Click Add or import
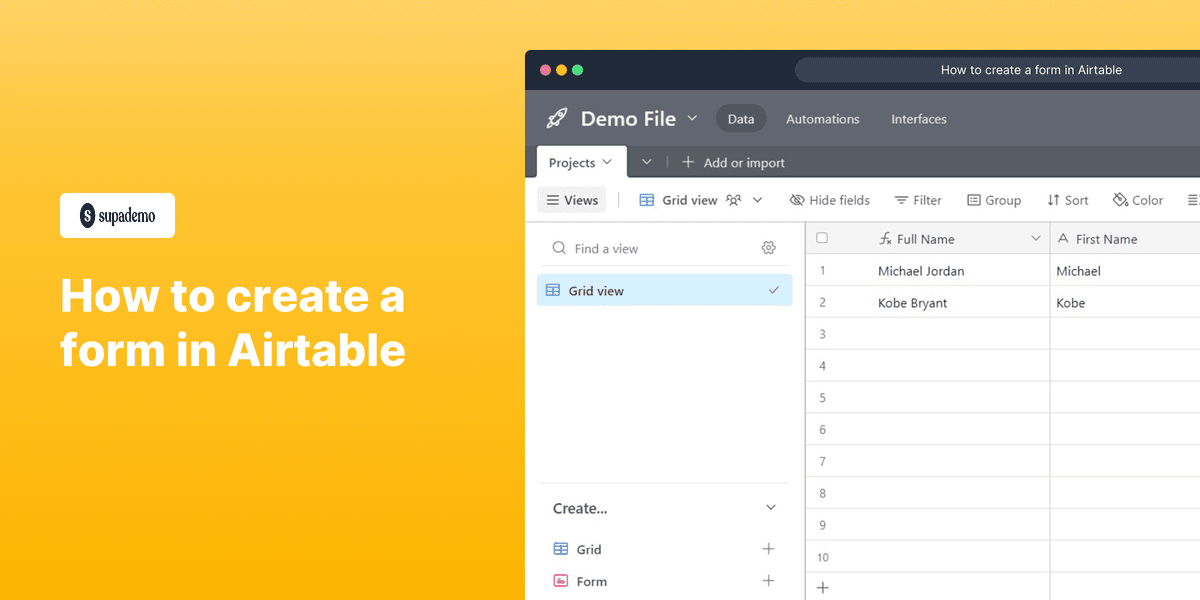 coord(734,162)
